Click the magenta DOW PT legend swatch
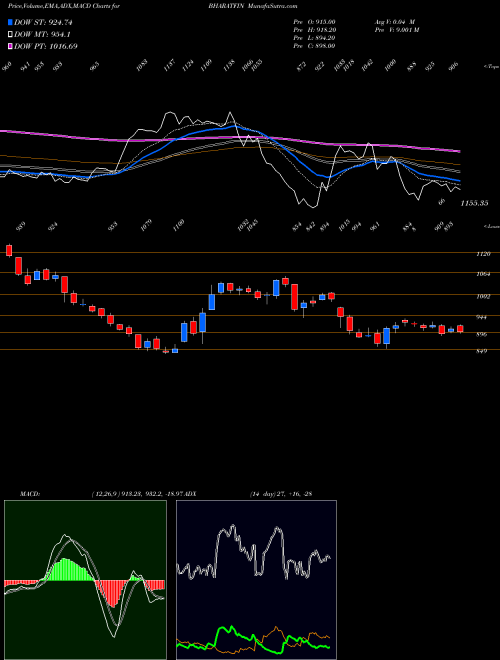Image resolution: width=500 pixels, height=660 pixels. tap(10, 46)
